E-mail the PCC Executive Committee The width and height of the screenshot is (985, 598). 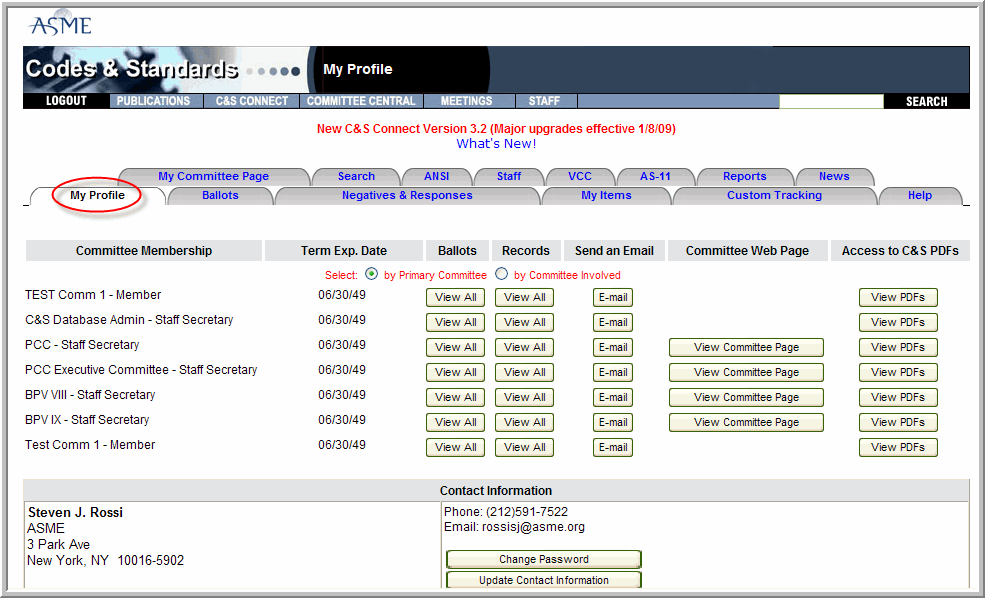613,372
